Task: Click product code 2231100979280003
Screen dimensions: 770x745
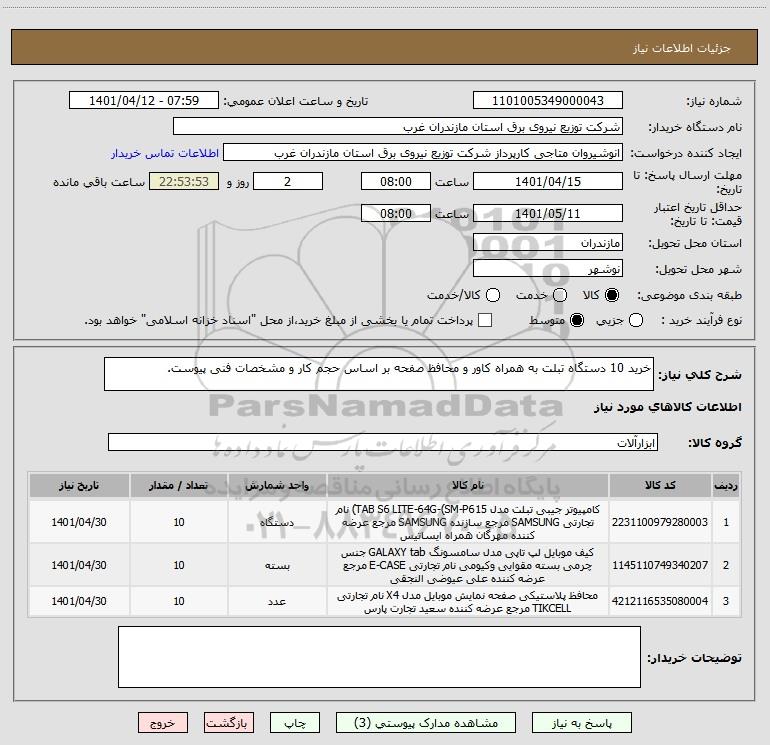Action: pos(660,522)
